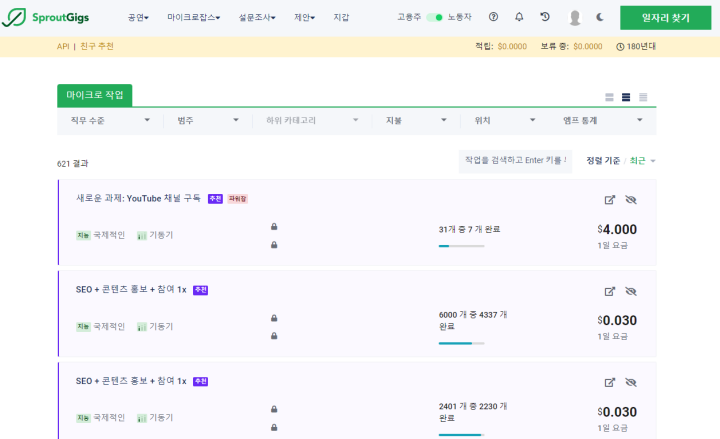Open the SproutGigs logo home link
Viewport: 720px width, 439px height.
click(x=45, y=17)
